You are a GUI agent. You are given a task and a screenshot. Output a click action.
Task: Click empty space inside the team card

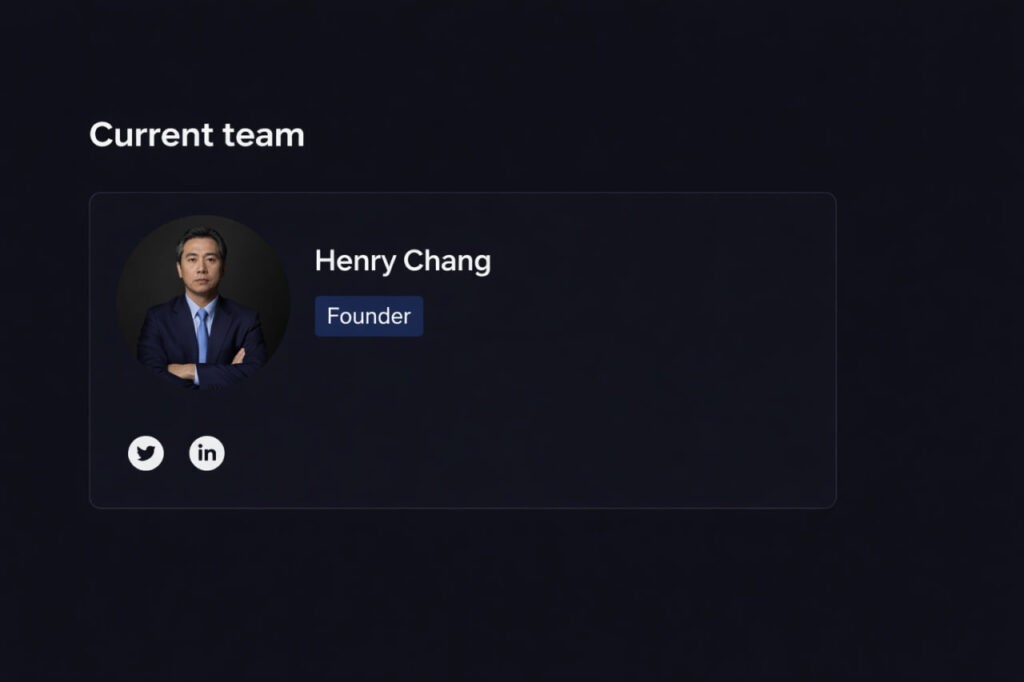[620, 400]
